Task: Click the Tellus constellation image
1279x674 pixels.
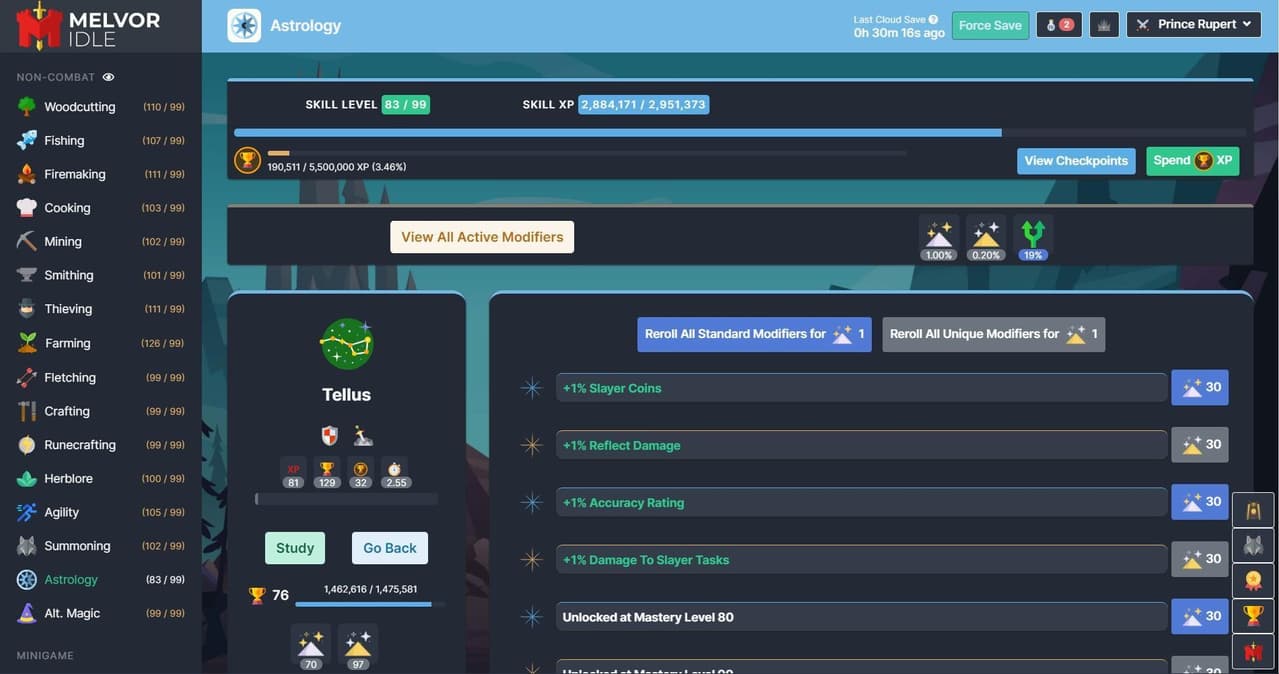Action: tap(347, 344)
